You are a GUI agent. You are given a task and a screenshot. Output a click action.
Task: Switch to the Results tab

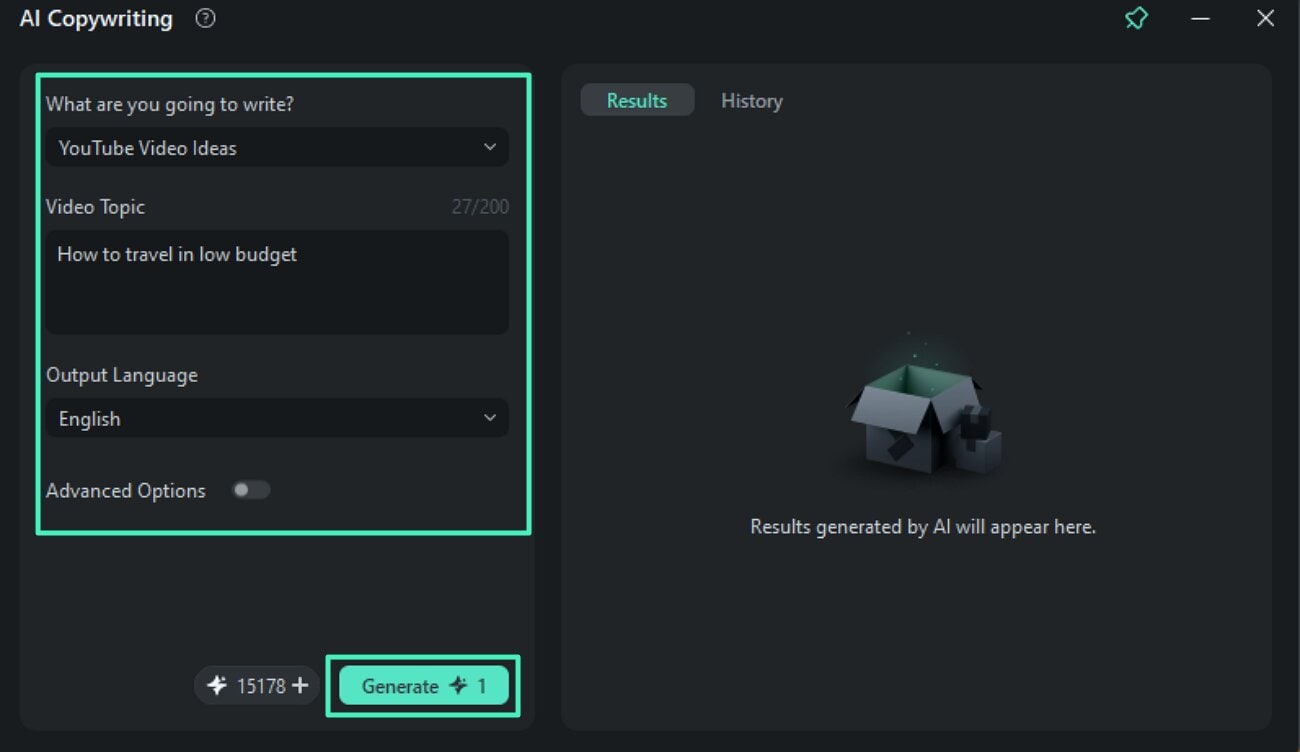pos(637,100)
